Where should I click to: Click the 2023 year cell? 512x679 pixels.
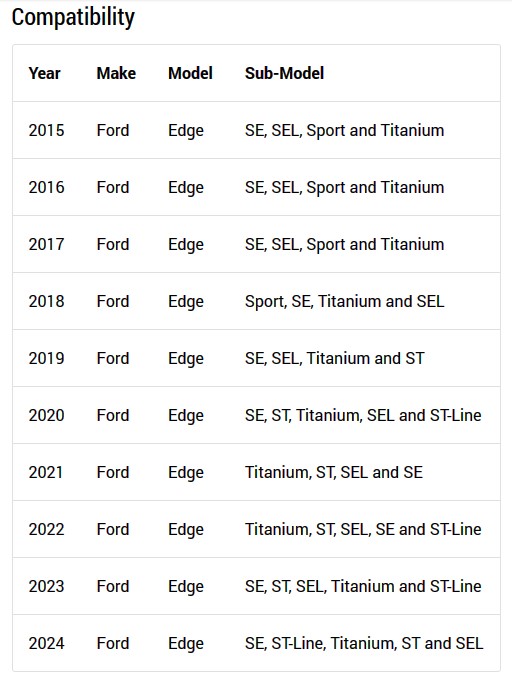click(46, 587)
